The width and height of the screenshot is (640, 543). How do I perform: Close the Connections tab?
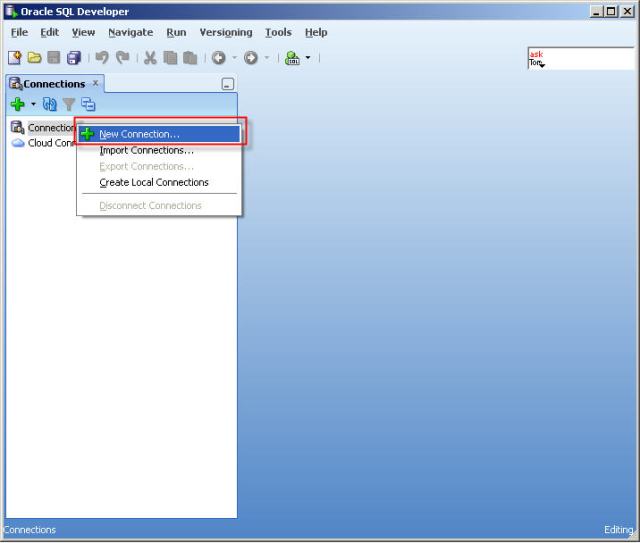(x=95, y=83)
